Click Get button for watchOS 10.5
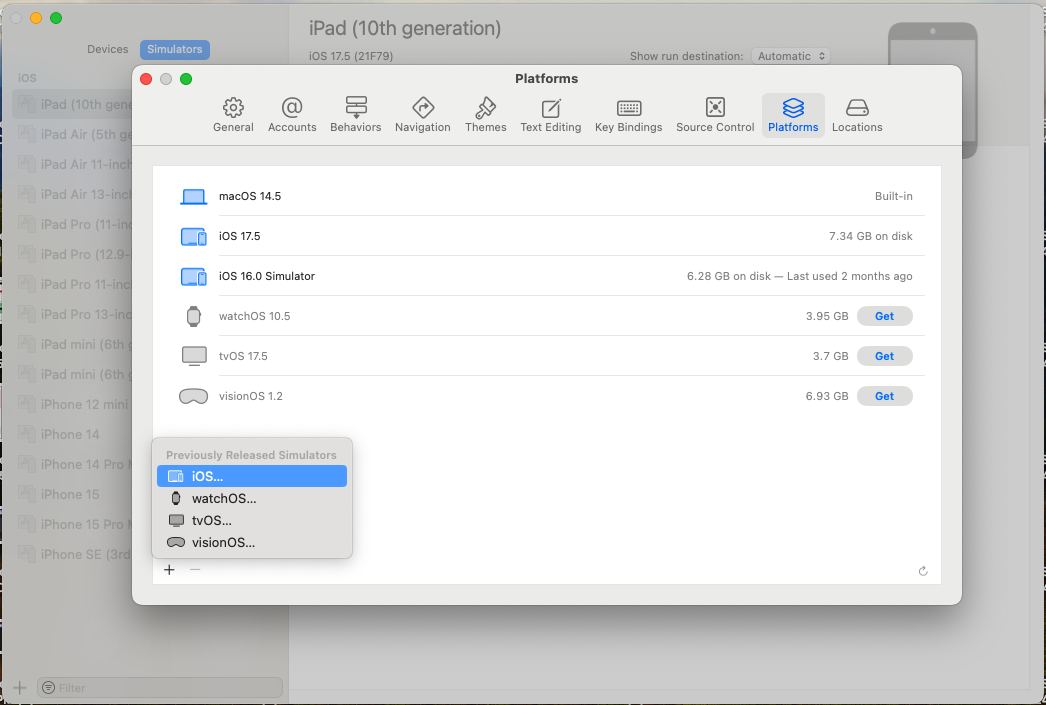Image resolution: width=1046 pixels, height=705 pixels. tap(884, 316)
